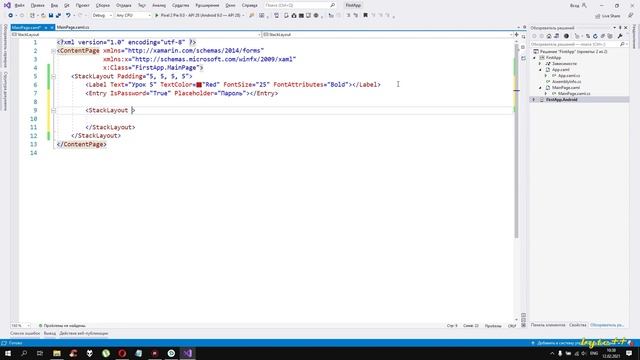
Task: Click the refresh icon in Solution Explorer toolbar
Action: (595, 36)
